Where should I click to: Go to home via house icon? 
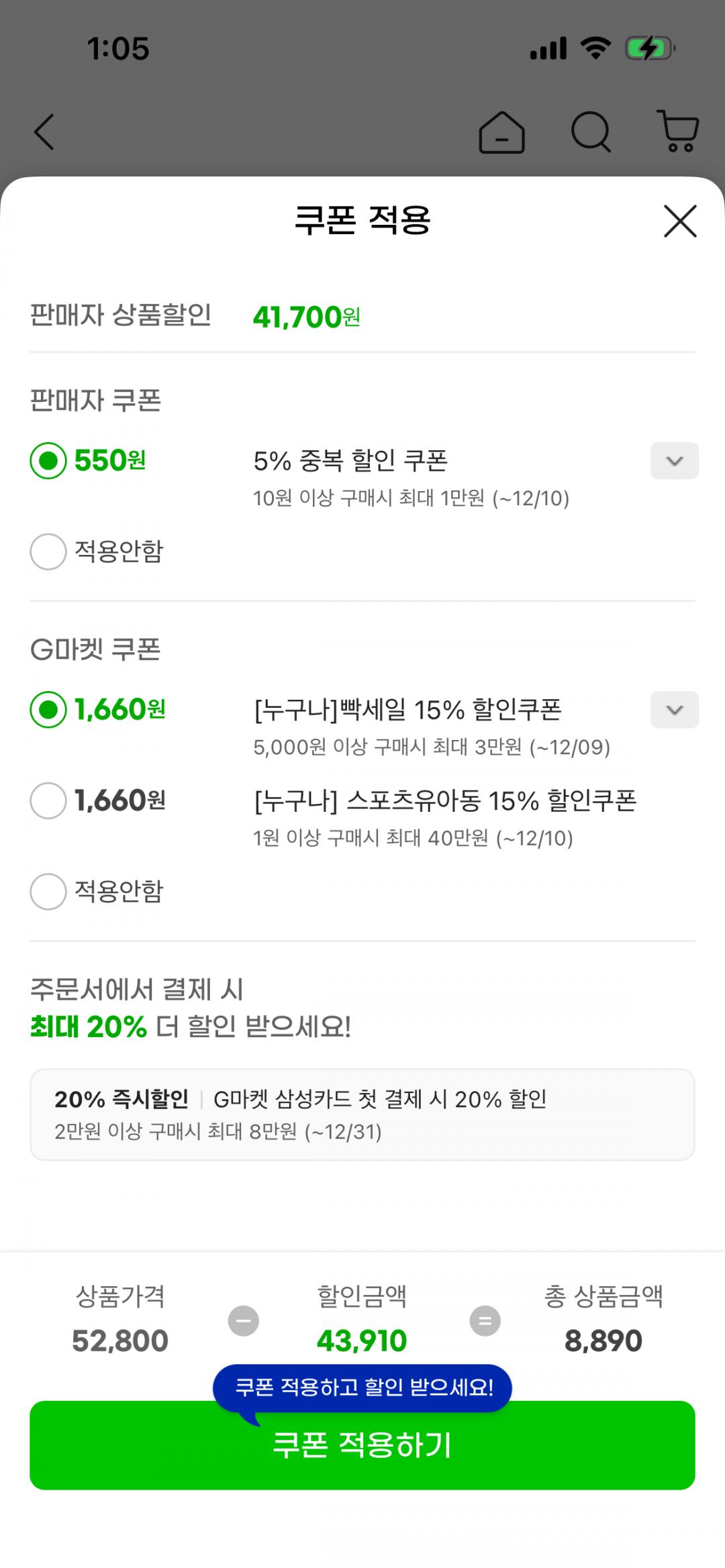pyautogui.click(x=501, y=132)
